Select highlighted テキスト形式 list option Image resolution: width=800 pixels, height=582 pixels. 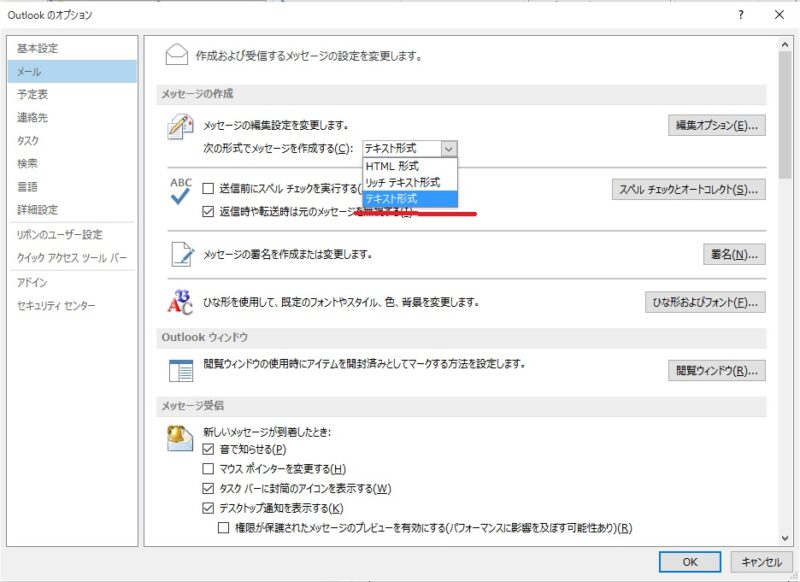[x=410, y=198]
